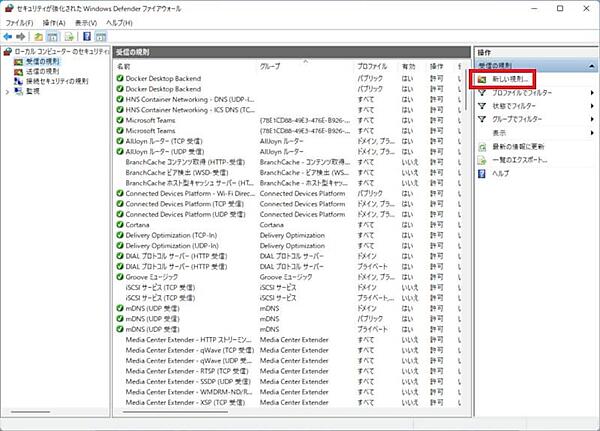Select Media Center Extender - qWave (TCP 受信)
Image resolution: width=600 pixels, height=431 pixels.
pos(189,350)
